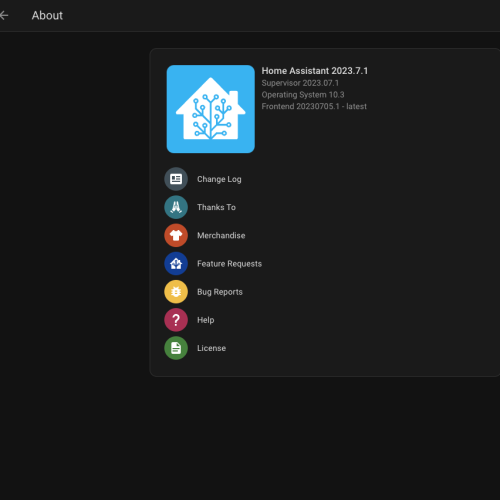Click the About page title

point(47,15)
